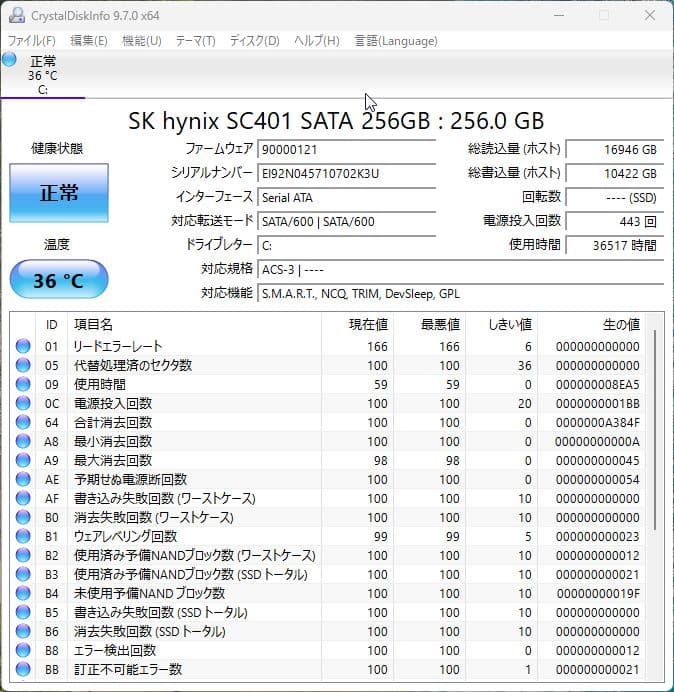Viewport: 674px width, 692px height.
Task: Click total host reads value 16946 GB
Action: (614, 149)
